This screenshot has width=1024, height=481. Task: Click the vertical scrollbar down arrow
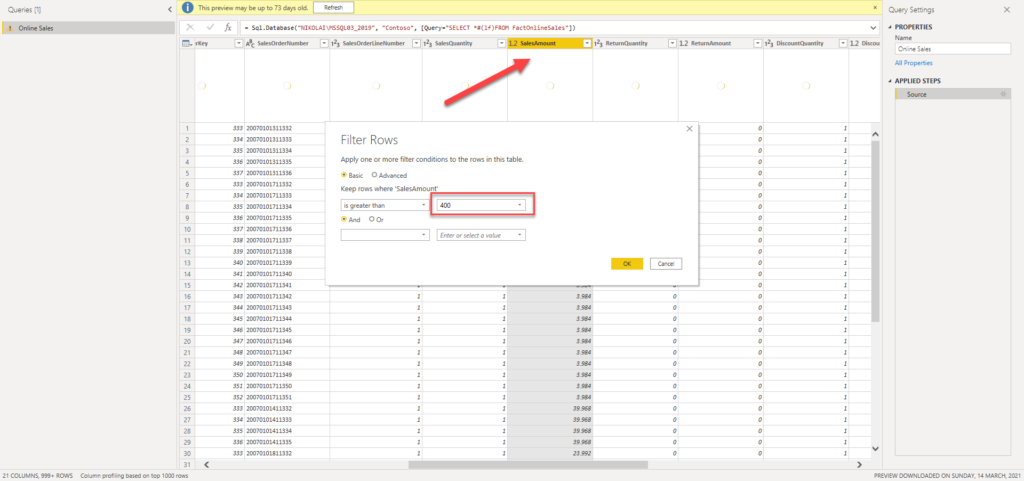click(876, 448)
